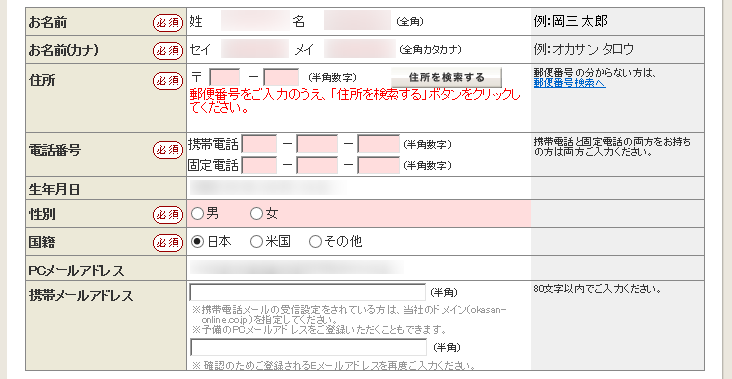The image size is (732, 379).
Task: Click first 携帯電話 number box
Action: coord(259,144)
